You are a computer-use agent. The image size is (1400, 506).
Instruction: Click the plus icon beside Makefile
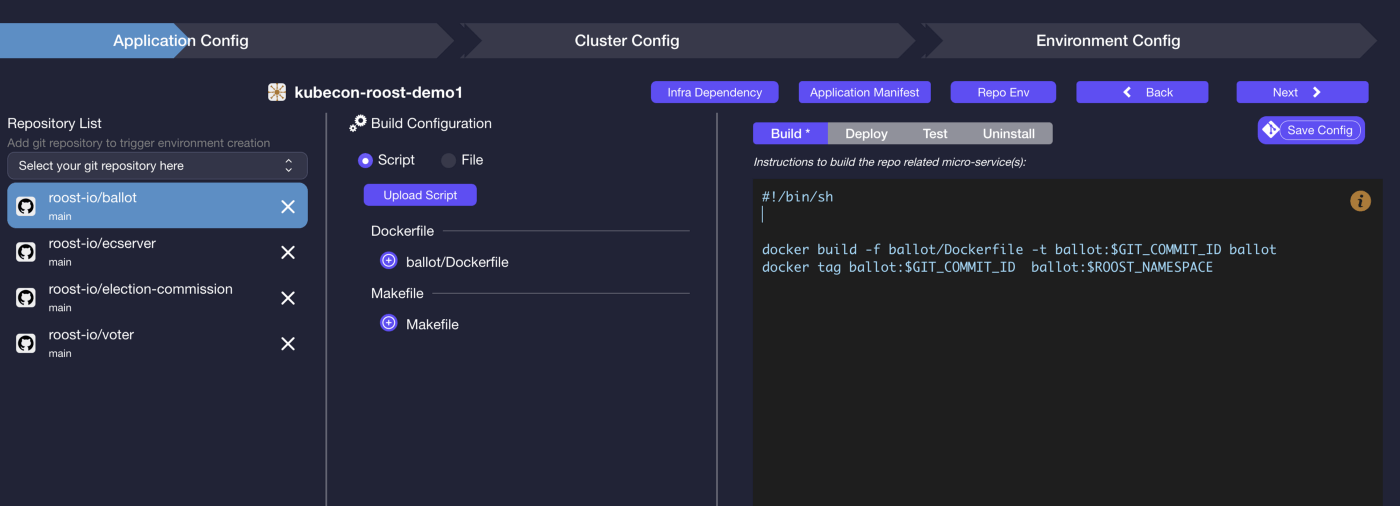click(x=389, y=323)
